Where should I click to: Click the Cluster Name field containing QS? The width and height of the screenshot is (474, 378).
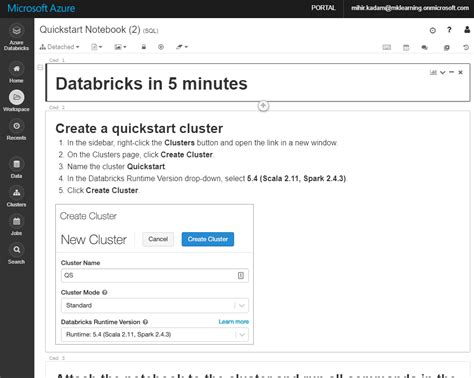pyautogui.click(x=155, y=275)
